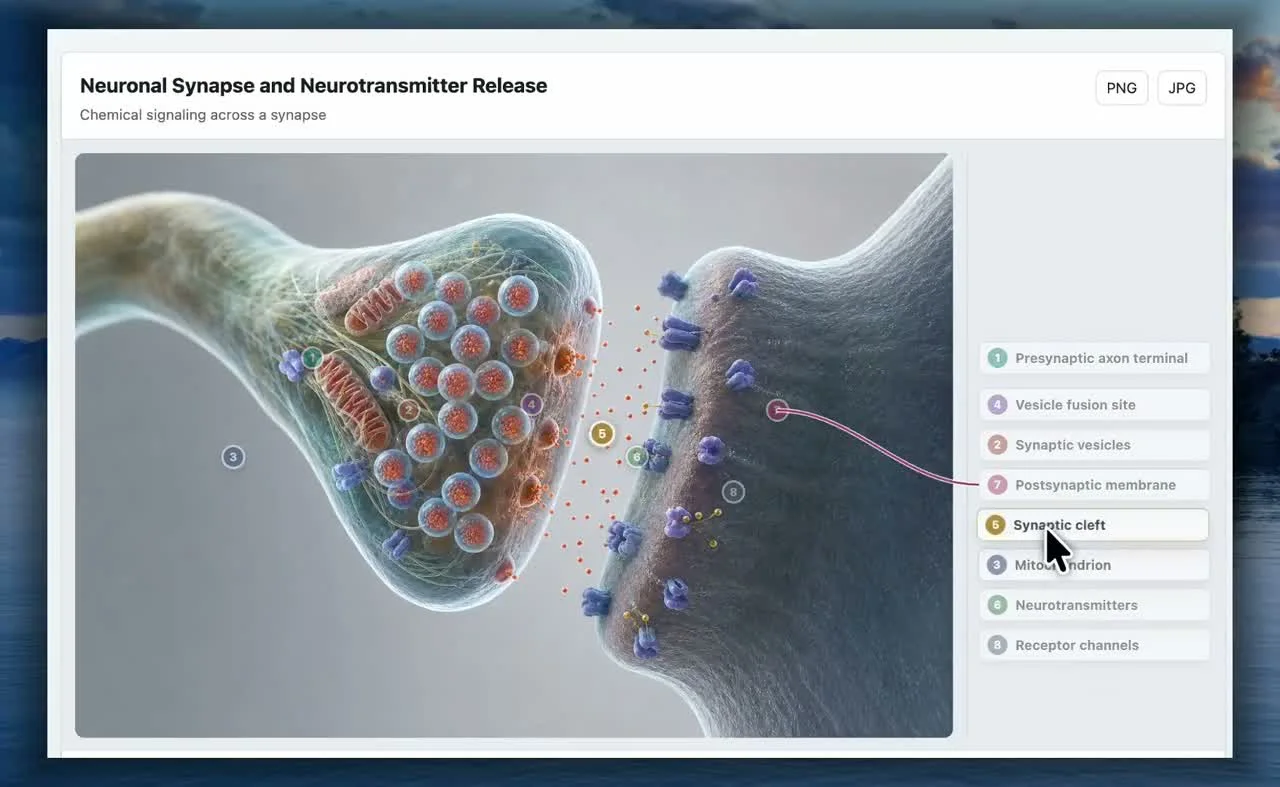Select the Presynaptic axon terminal label
1280x787 pixels.
tap(1094, 358)
